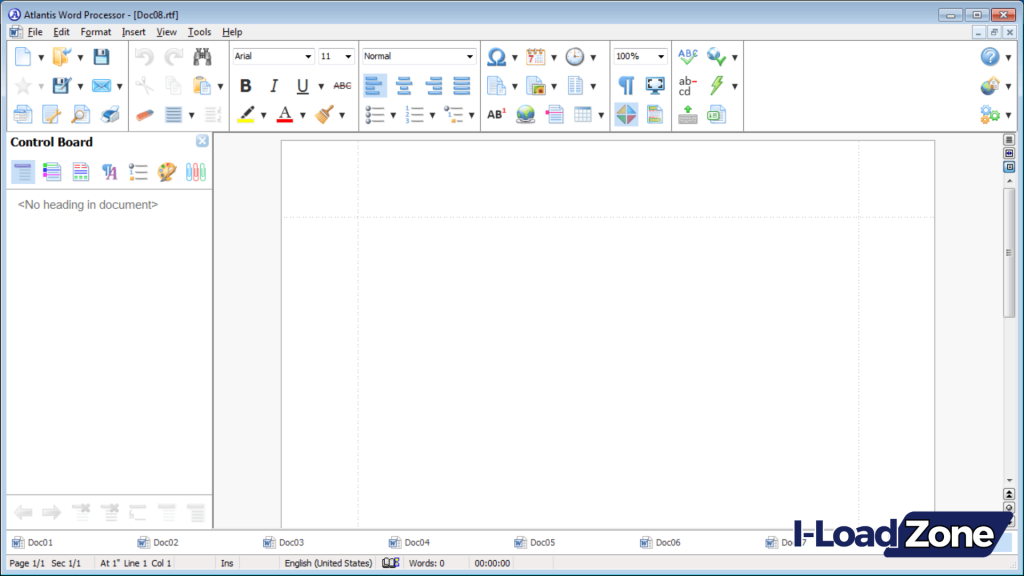Switch to full screen view
1024x576 pixels.
pyautogui.click(x=654, y=85)
